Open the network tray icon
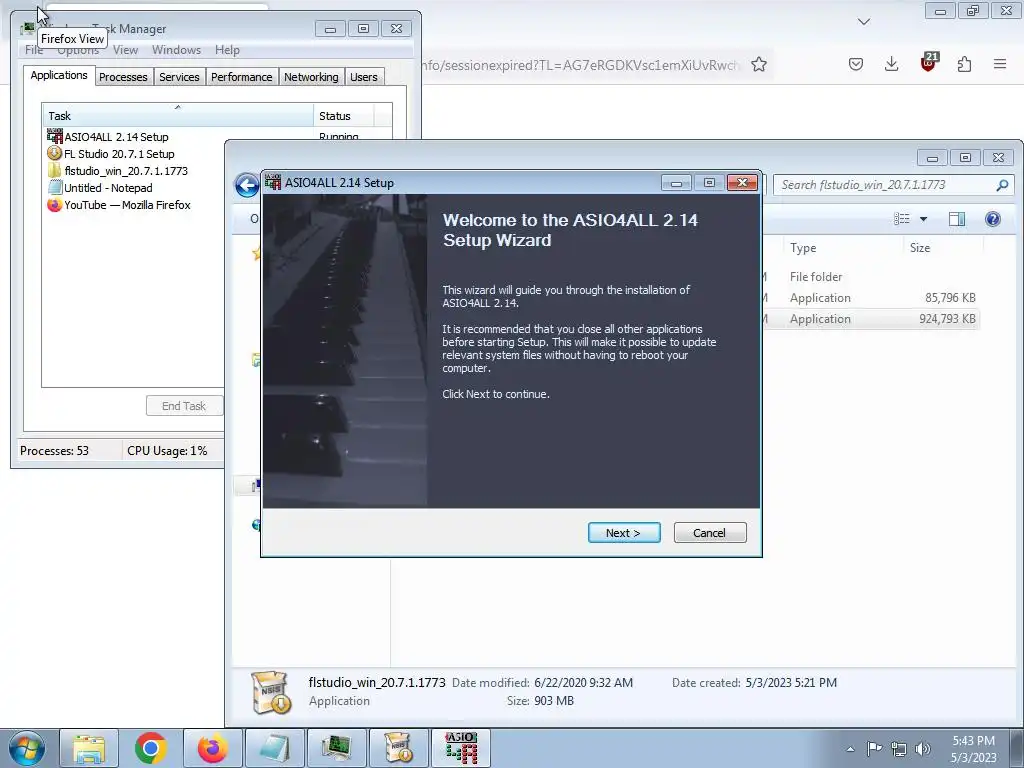Viewport: 1024px width, 768px height. 899,749
